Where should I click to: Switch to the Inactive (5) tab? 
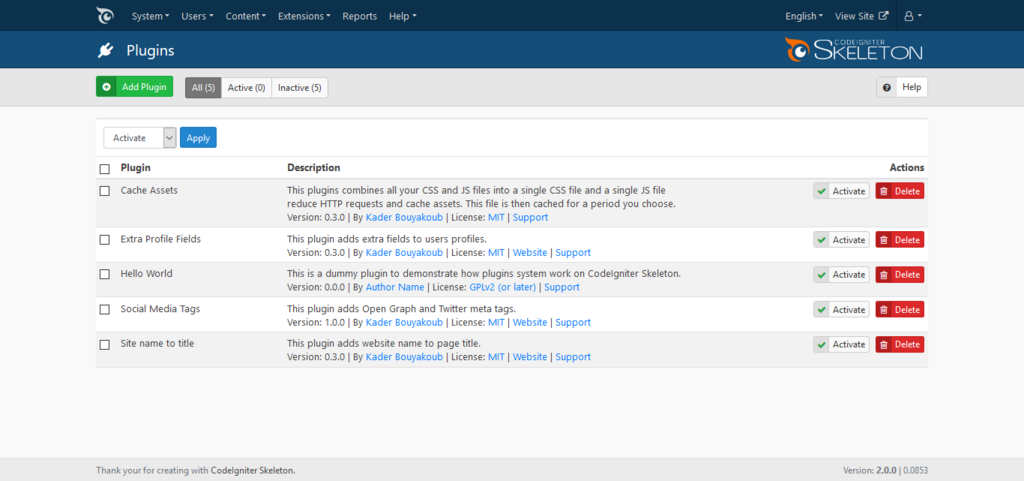(x=300, y=87)
